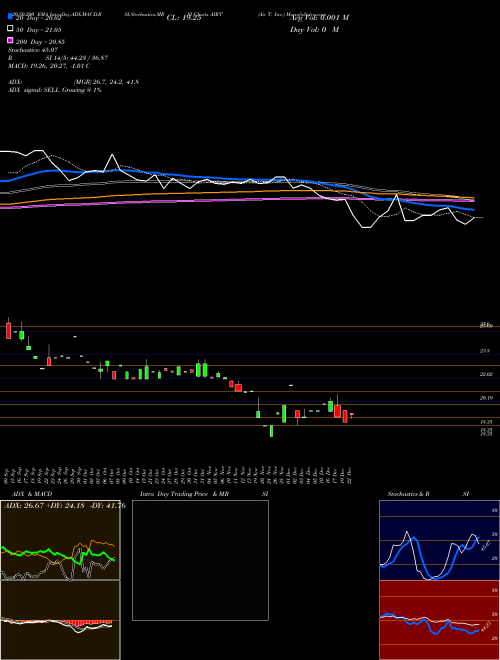500x660 pixels.
Task: Select the '200 Day - 20.85' legend text
Action: (x=40, y=42)
